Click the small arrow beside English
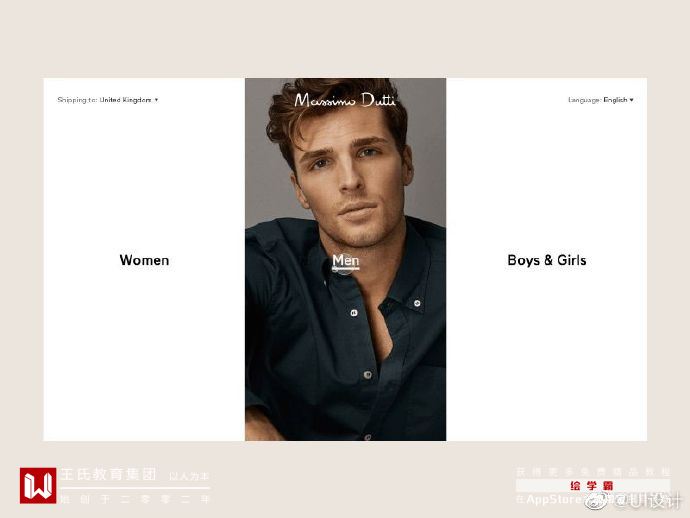 click(631, 100)
